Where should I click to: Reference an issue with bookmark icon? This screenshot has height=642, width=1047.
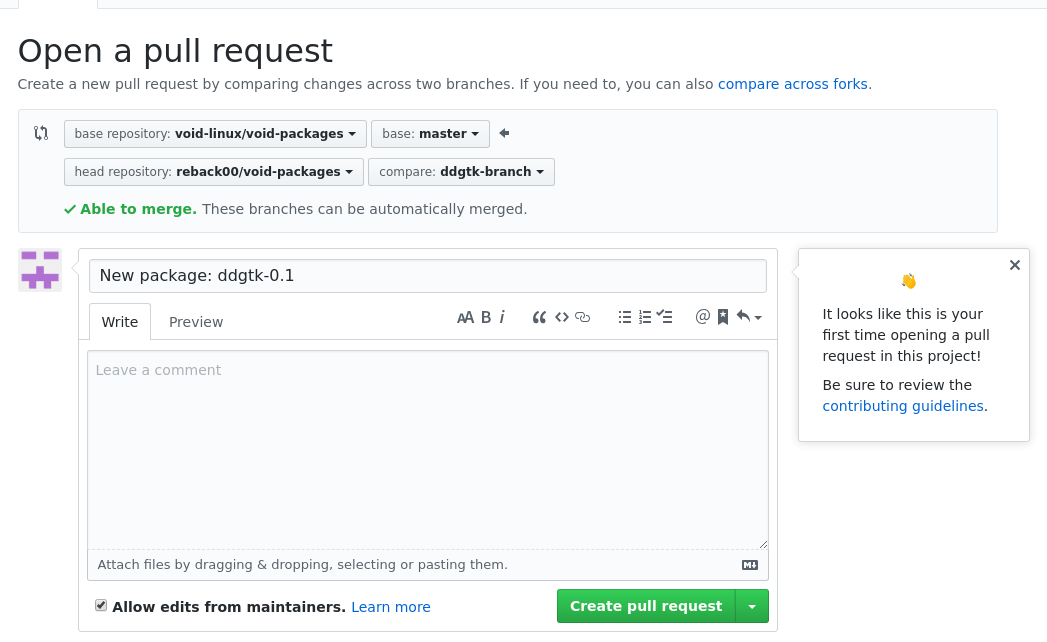pos(723,318)
